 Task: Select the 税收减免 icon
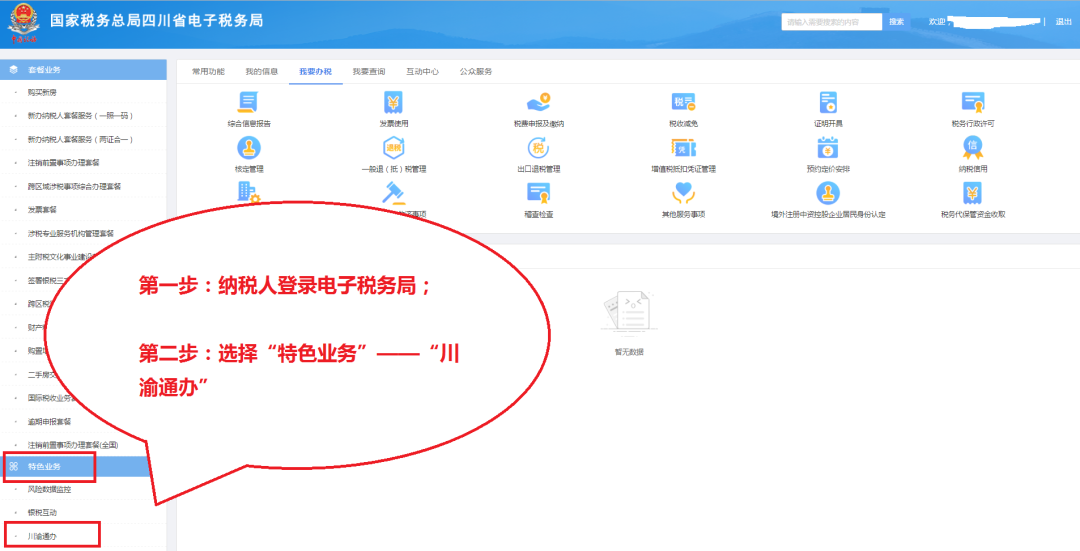point(684,103)
